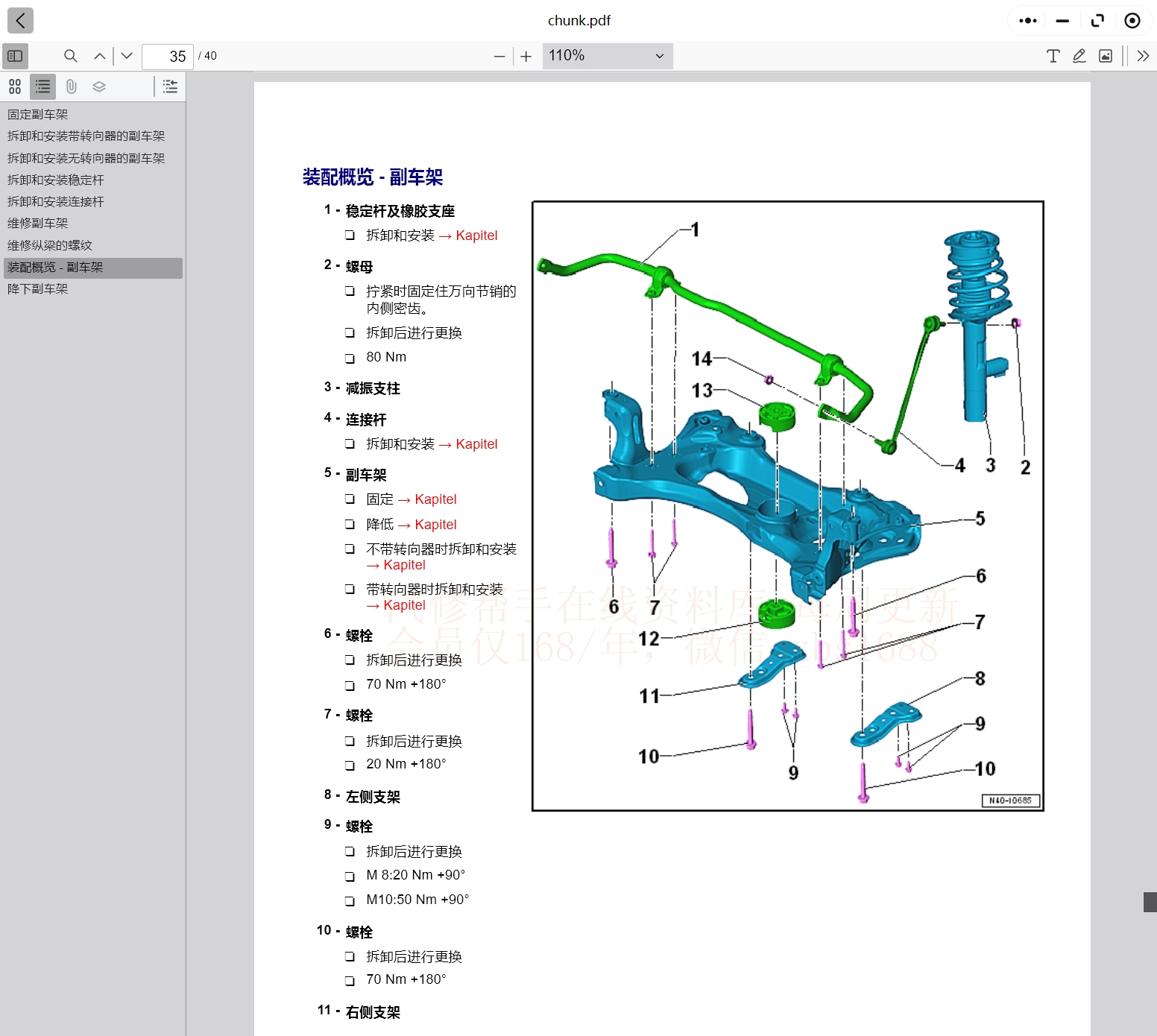Open the search magnifier tool
The image size is (1157, 1036).
(x=71, y=56)
